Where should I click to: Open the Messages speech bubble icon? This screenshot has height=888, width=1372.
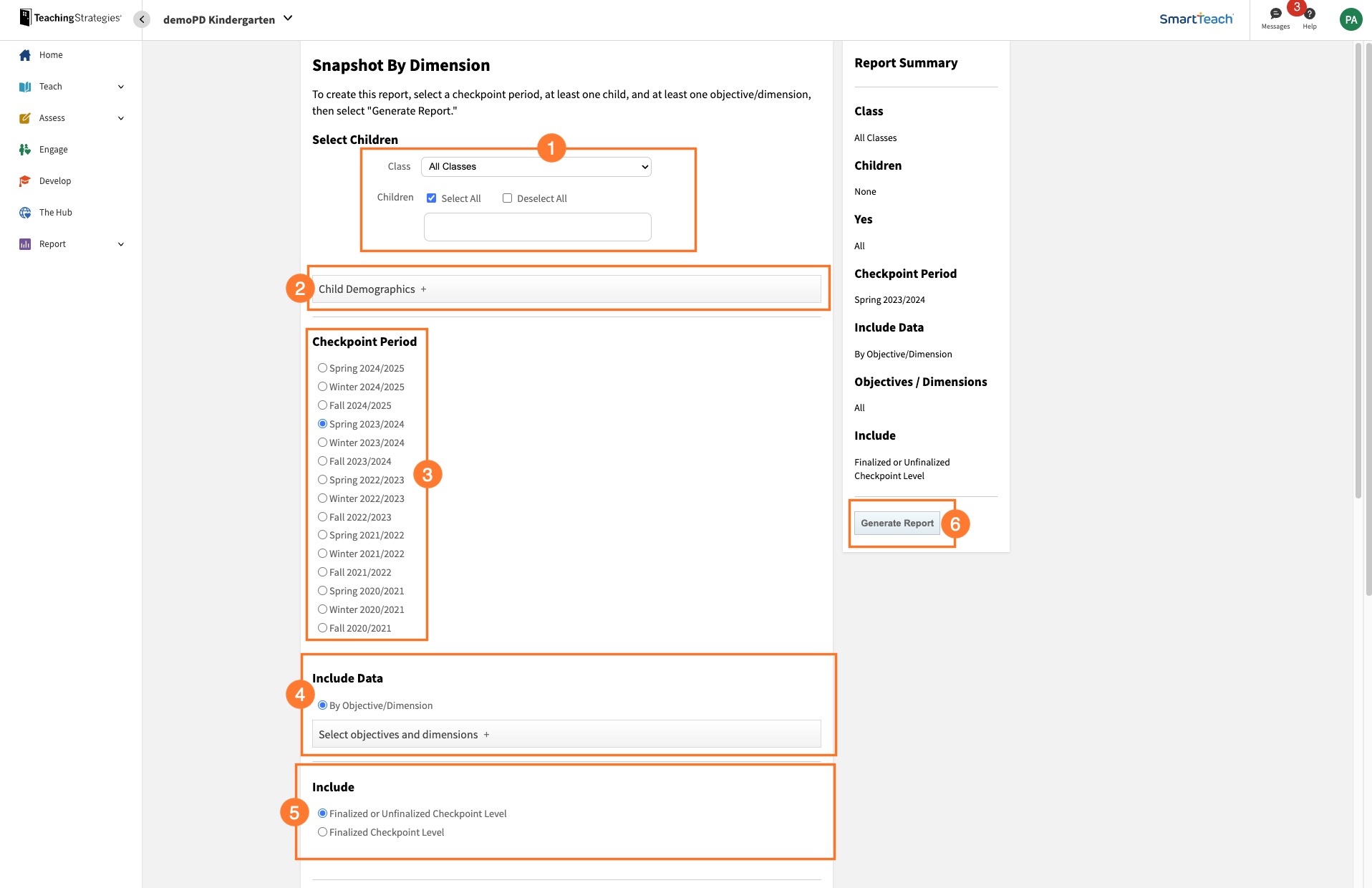coord(1275,14)
